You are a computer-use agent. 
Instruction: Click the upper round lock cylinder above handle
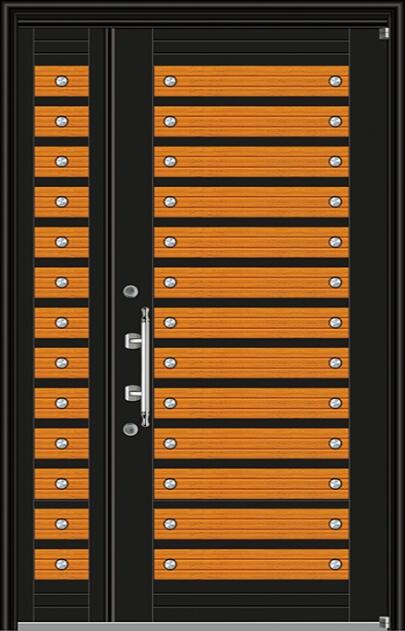pos(130,291)
